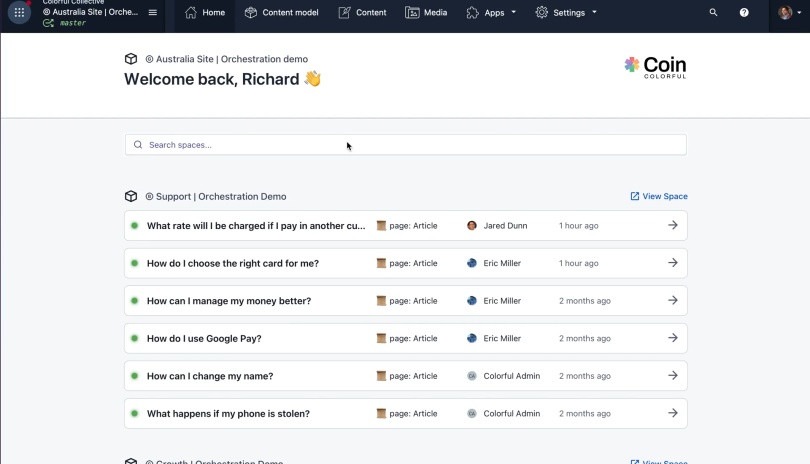Expand the Apps dropdown menu
Viewport: 810px width, 464px height.
(491, 12)
